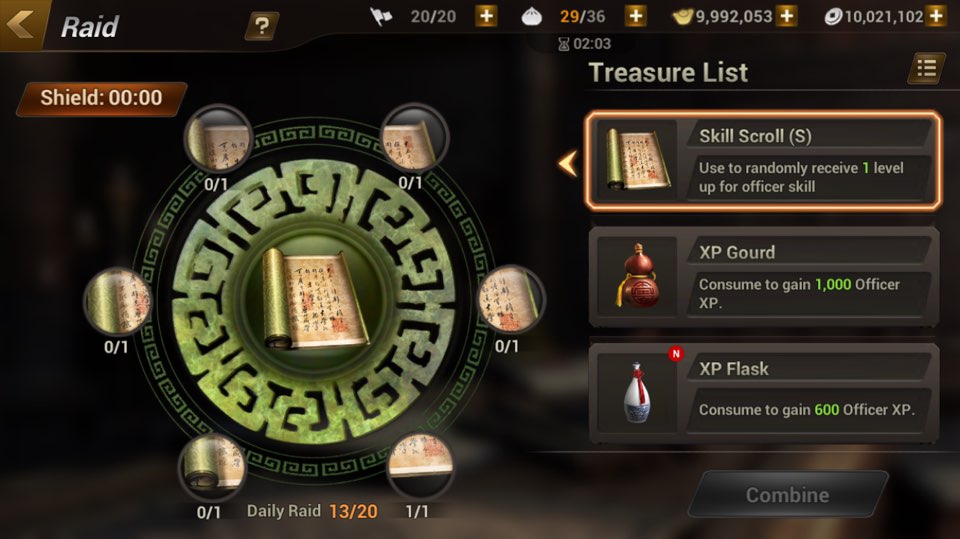Open the treasure list view icon
960x539 pixels.
[926, 69]
